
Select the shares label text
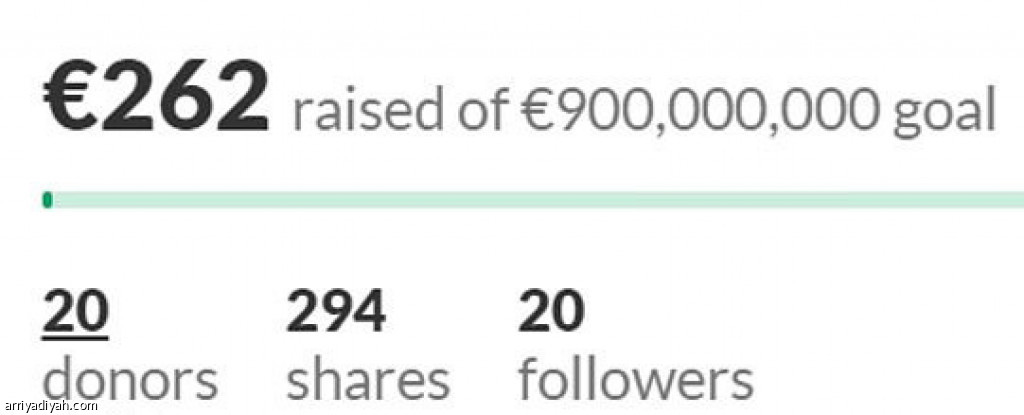pos(367,380)
